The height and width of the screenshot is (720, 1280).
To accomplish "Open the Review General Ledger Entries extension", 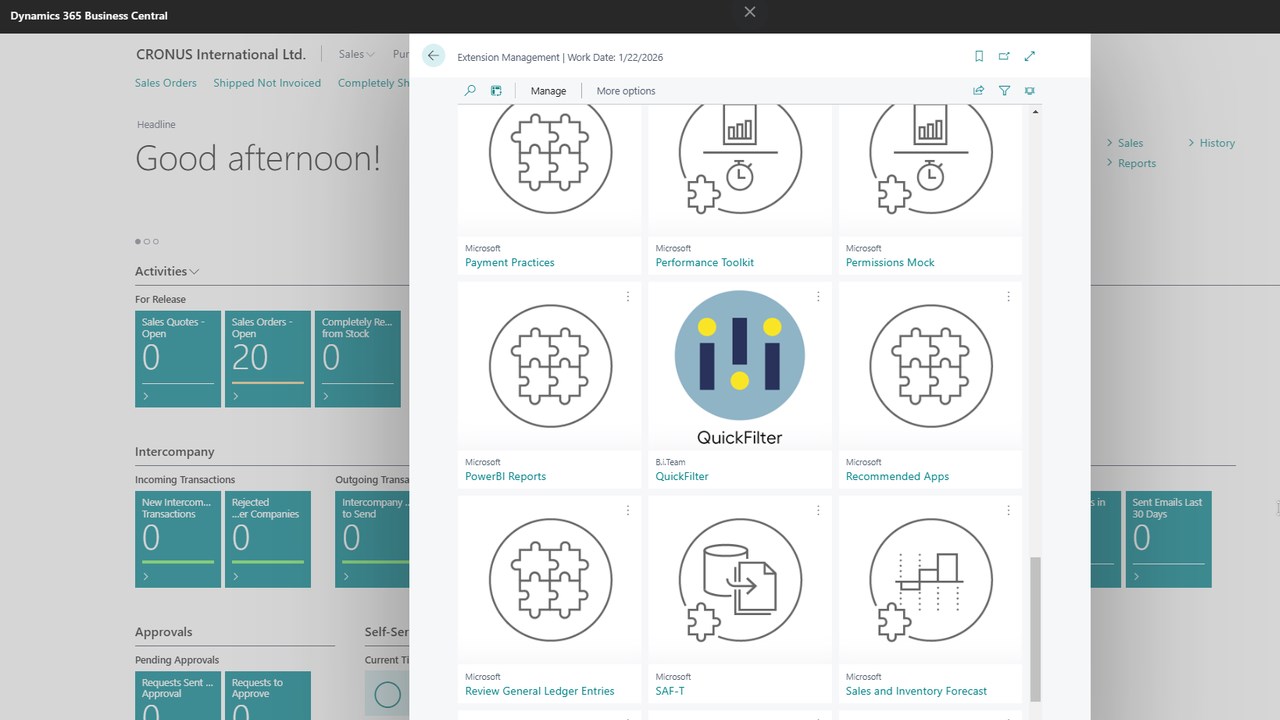I will pyautogui.click(x=540, y=691).
